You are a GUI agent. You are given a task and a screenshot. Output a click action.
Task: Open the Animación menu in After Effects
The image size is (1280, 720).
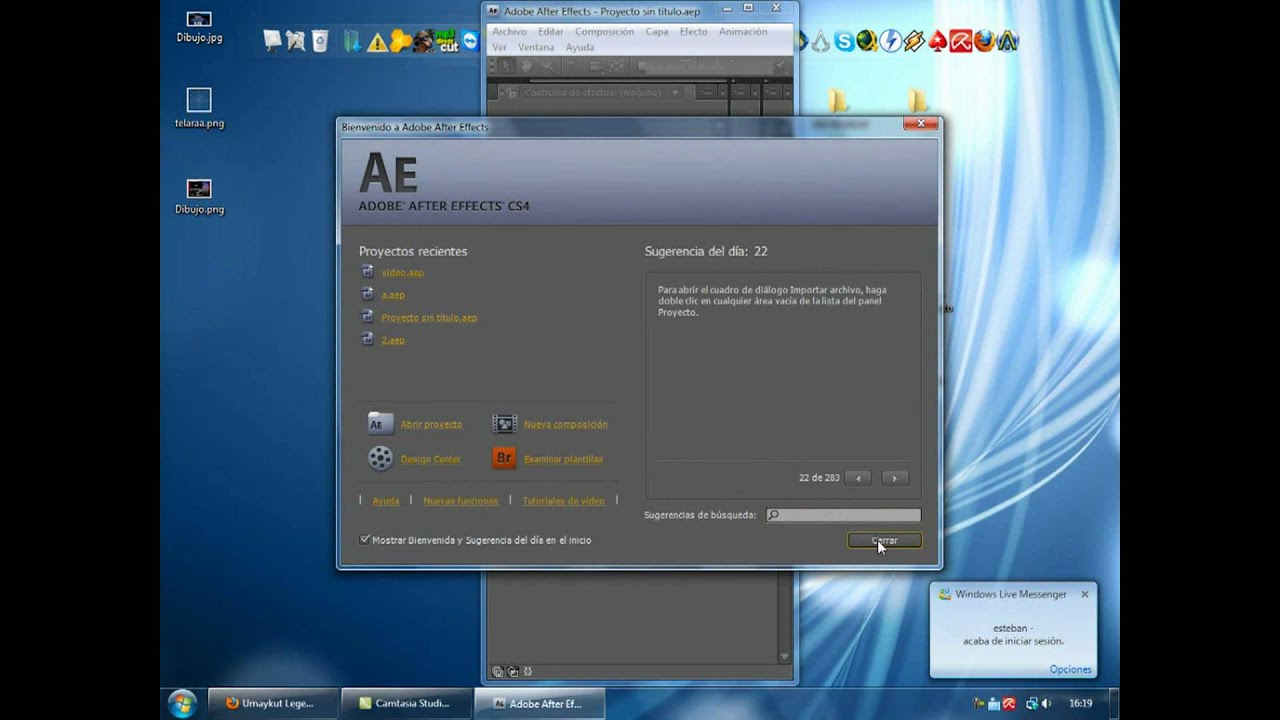tap(743, 32)
